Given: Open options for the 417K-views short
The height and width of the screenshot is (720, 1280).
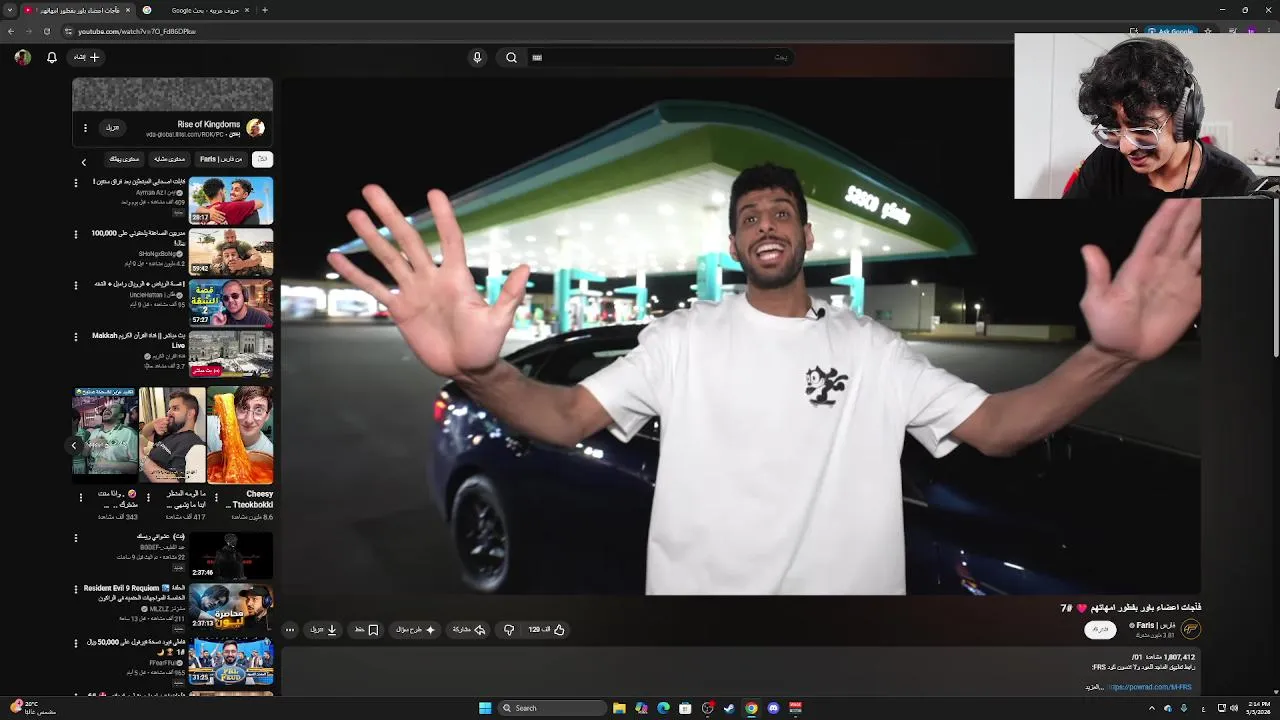Looking at the screenshot, I should point(149,497).
